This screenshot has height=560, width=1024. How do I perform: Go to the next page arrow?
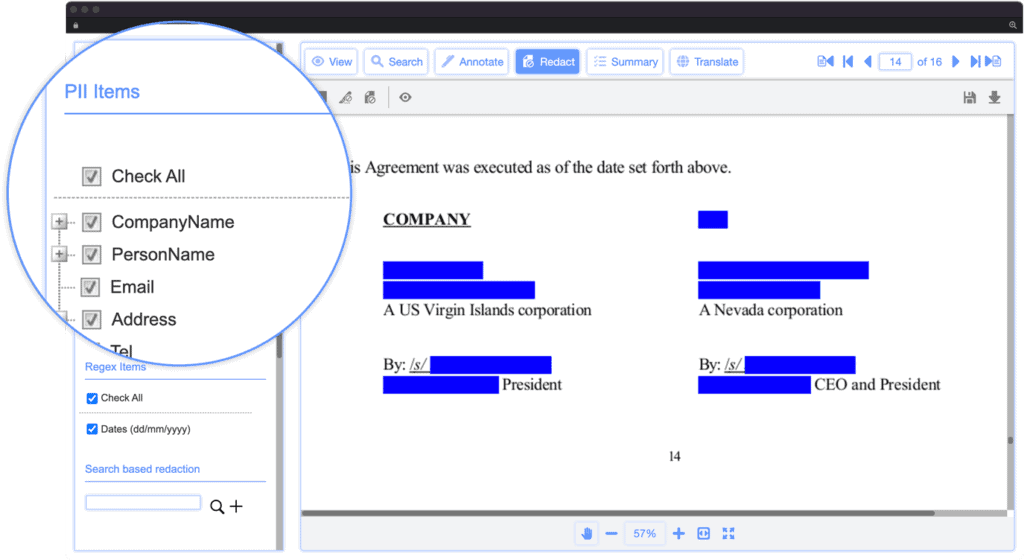click(x=956, y=62)
